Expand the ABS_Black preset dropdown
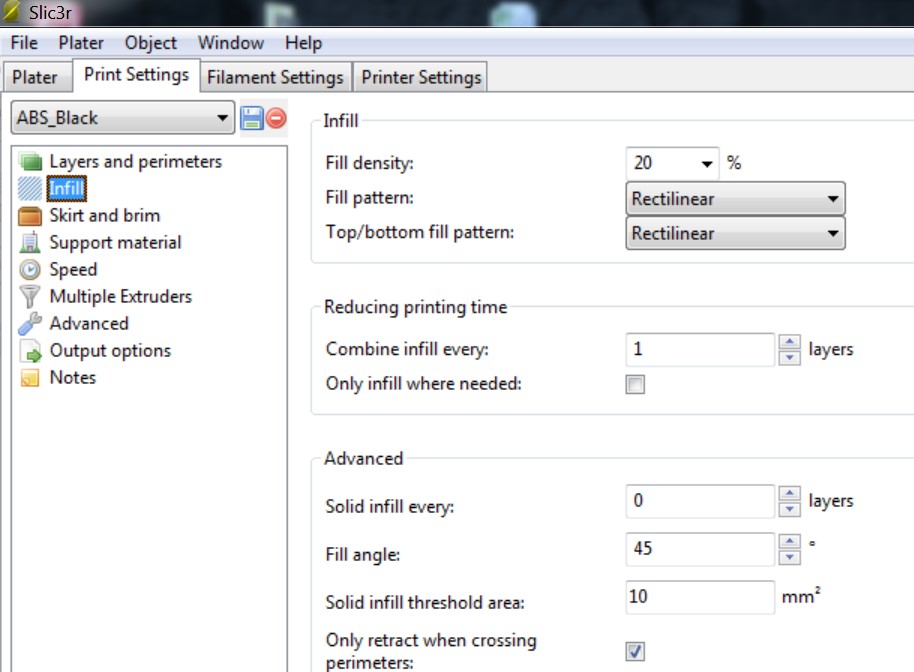 [x=222, y=118]
